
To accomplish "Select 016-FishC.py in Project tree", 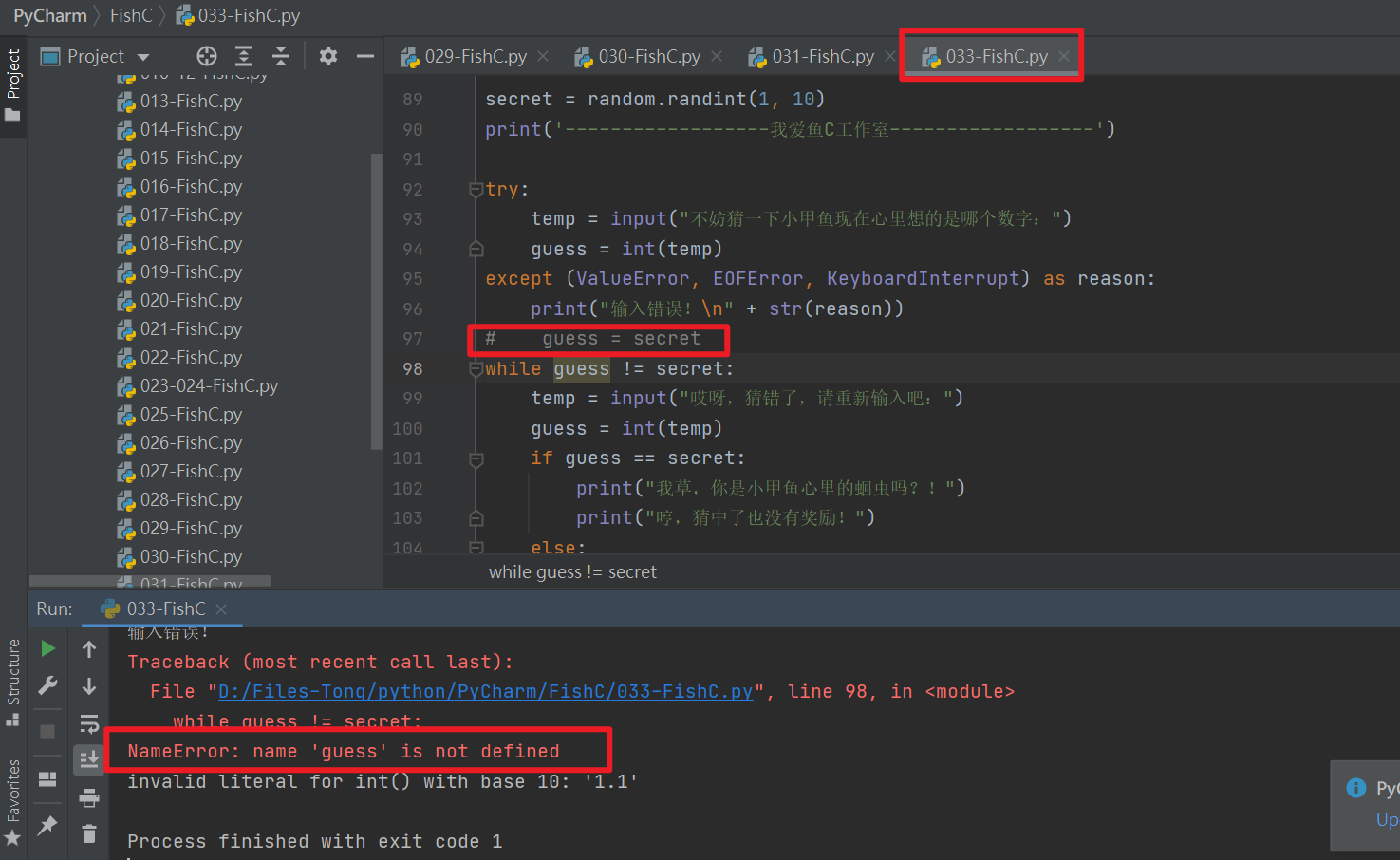I will [x=179, y=187].
